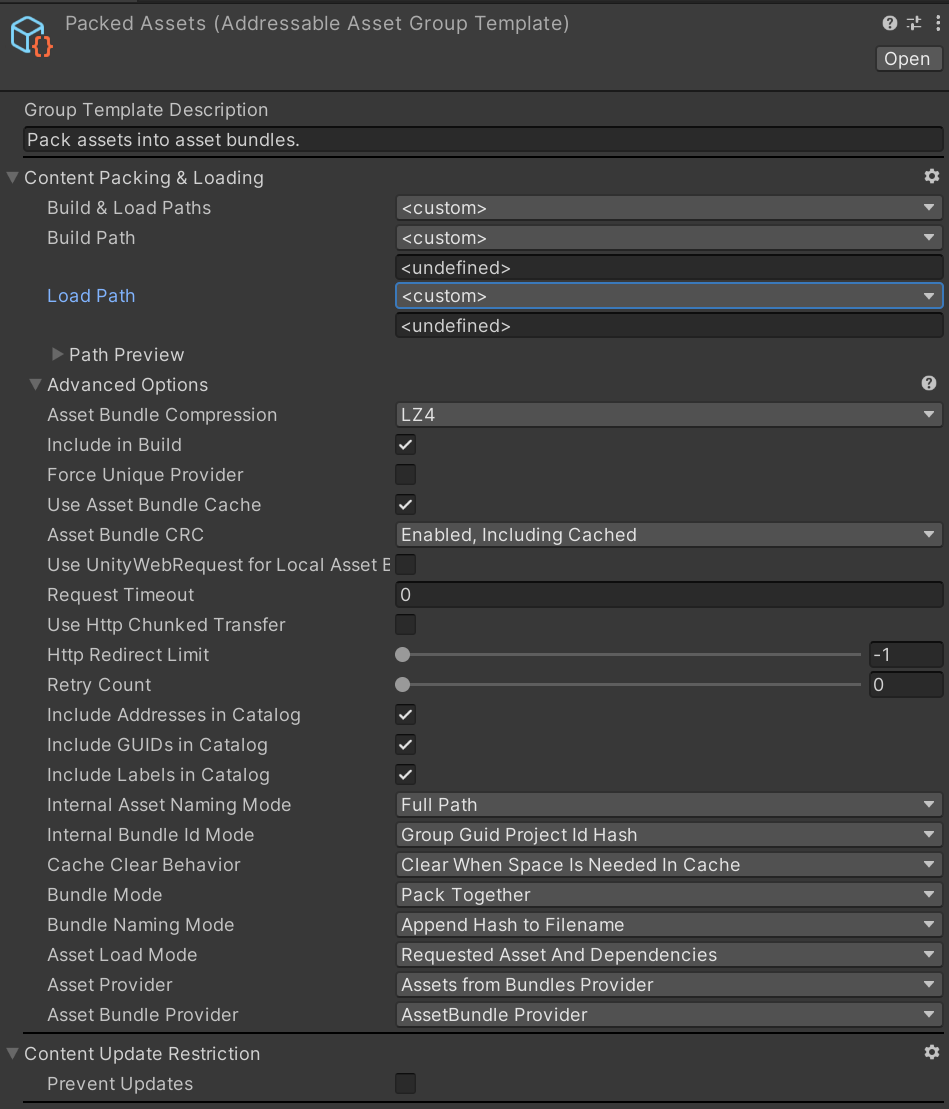Open the preset selector icon in header
This screenshot has width=949, height=1109.
914,23
